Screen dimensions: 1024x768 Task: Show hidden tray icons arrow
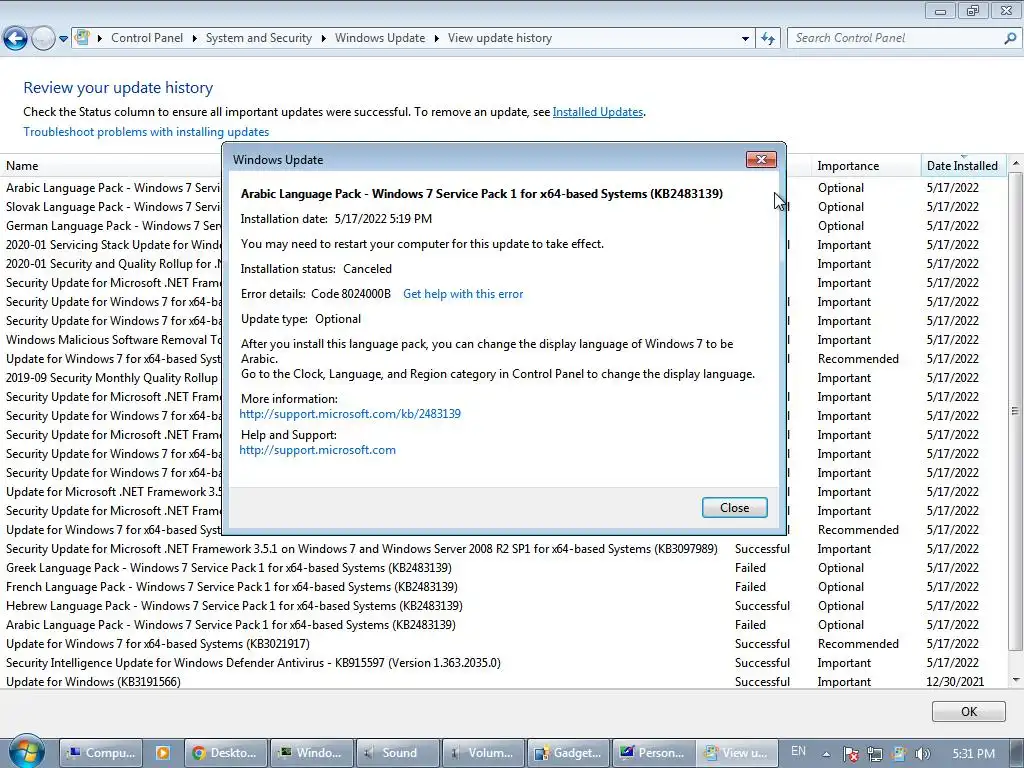point(826,754)
